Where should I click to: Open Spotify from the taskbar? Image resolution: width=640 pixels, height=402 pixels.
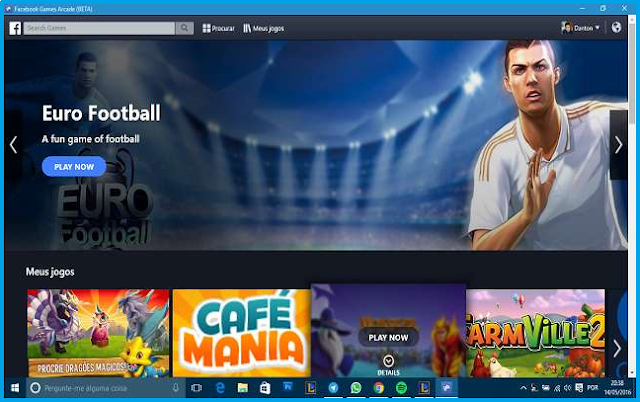[401, 388]
